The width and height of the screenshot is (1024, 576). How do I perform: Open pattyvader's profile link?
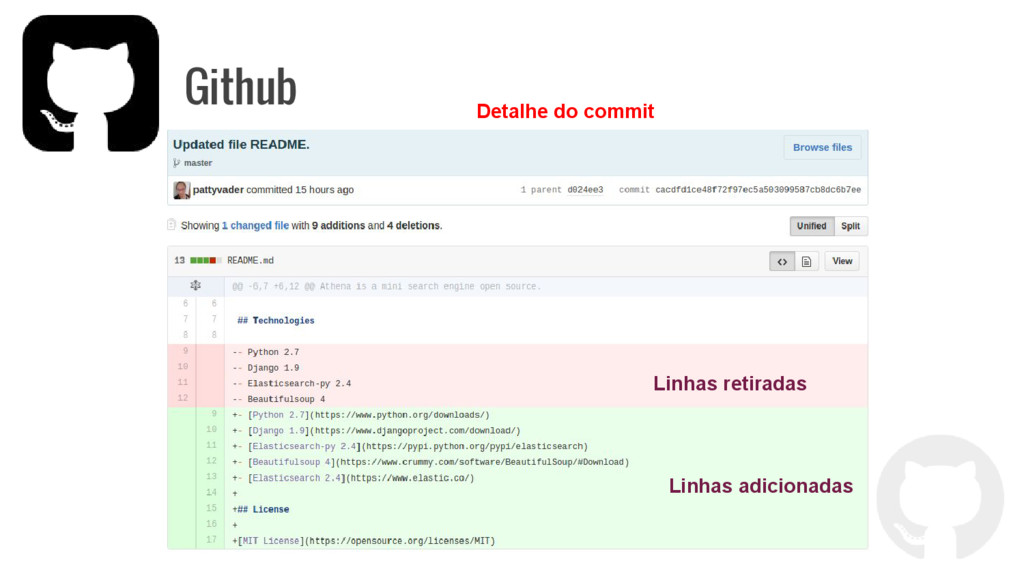218,189
